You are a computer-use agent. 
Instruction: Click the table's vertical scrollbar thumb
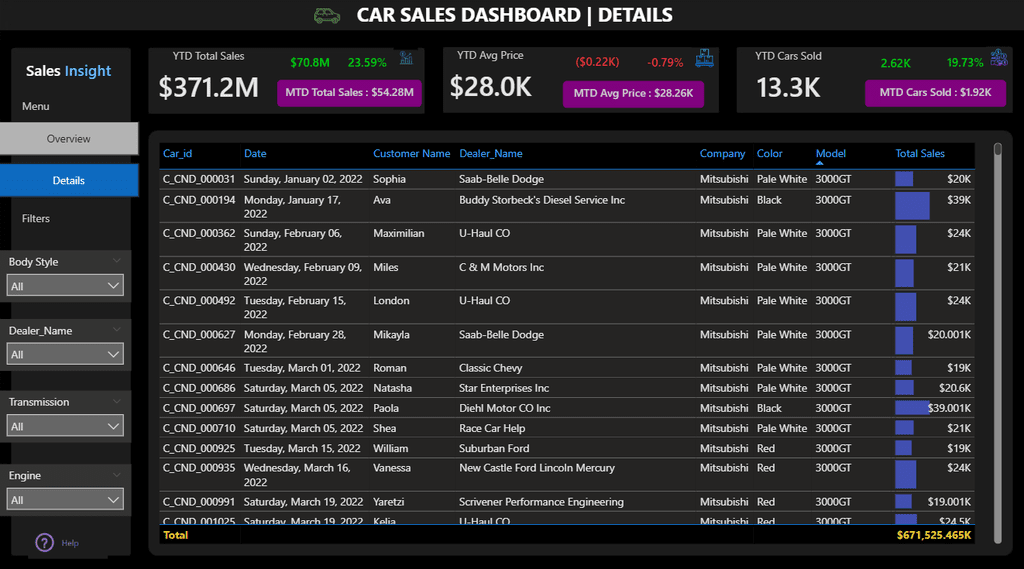[x=996, y=151]
